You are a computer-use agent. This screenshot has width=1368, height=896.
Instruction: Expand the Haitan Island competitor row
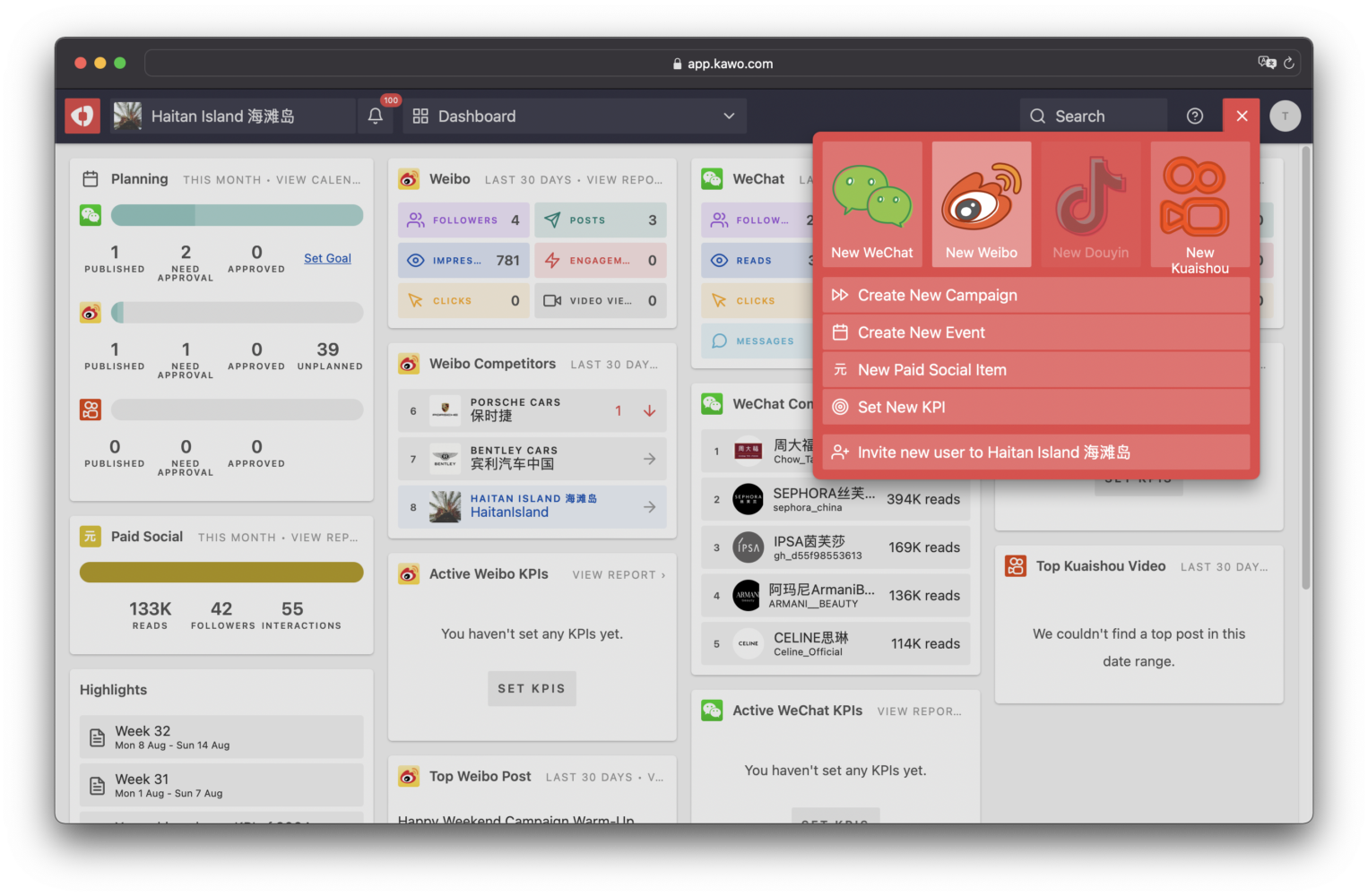(649, 506)
